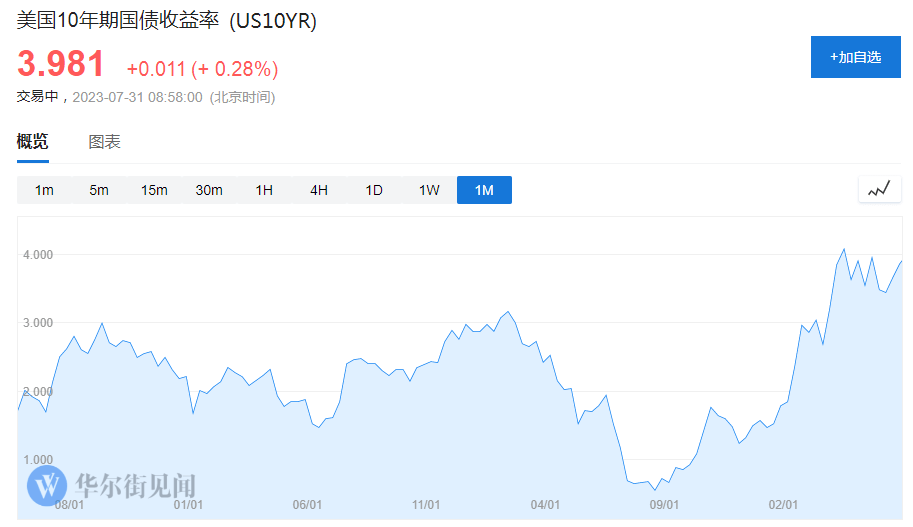Open the 图表 tab
This screenshot has height=527, width=913.
click(105, 142)
